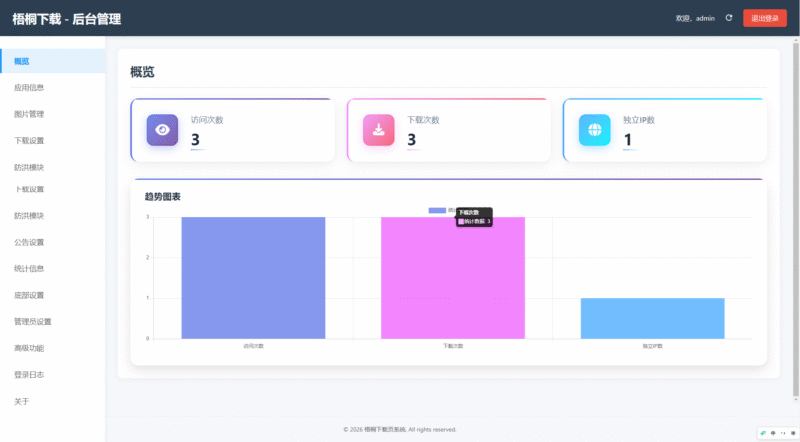Click the green icon in bottom-right floating toolbar

coord(763,432)
